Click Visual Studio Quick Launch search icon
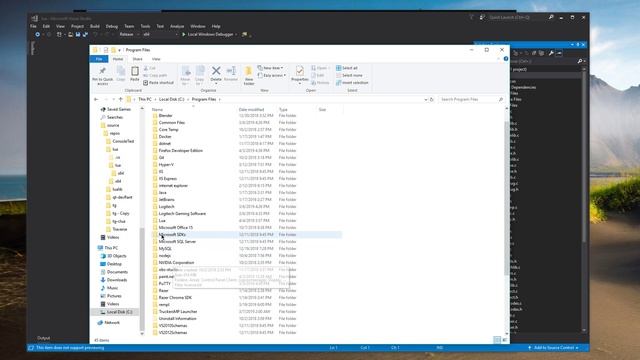Screen dimensions: 640x360 [x=551, y=17]
